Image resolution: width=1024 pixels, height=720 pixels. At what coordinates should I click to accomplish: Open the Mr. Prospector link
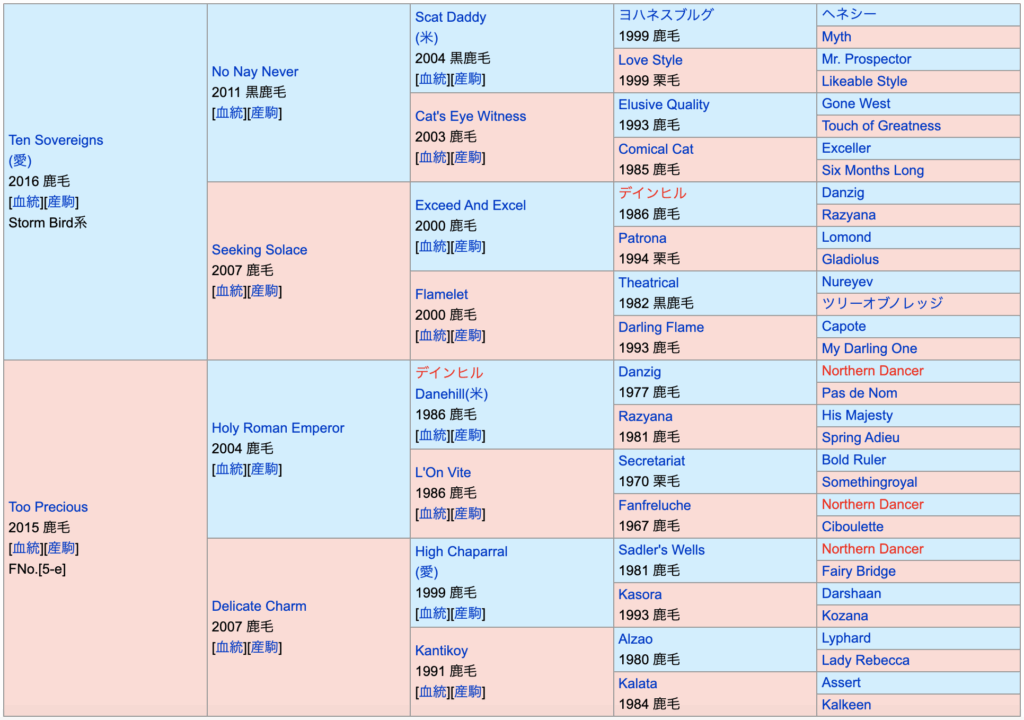coord(866,59)
